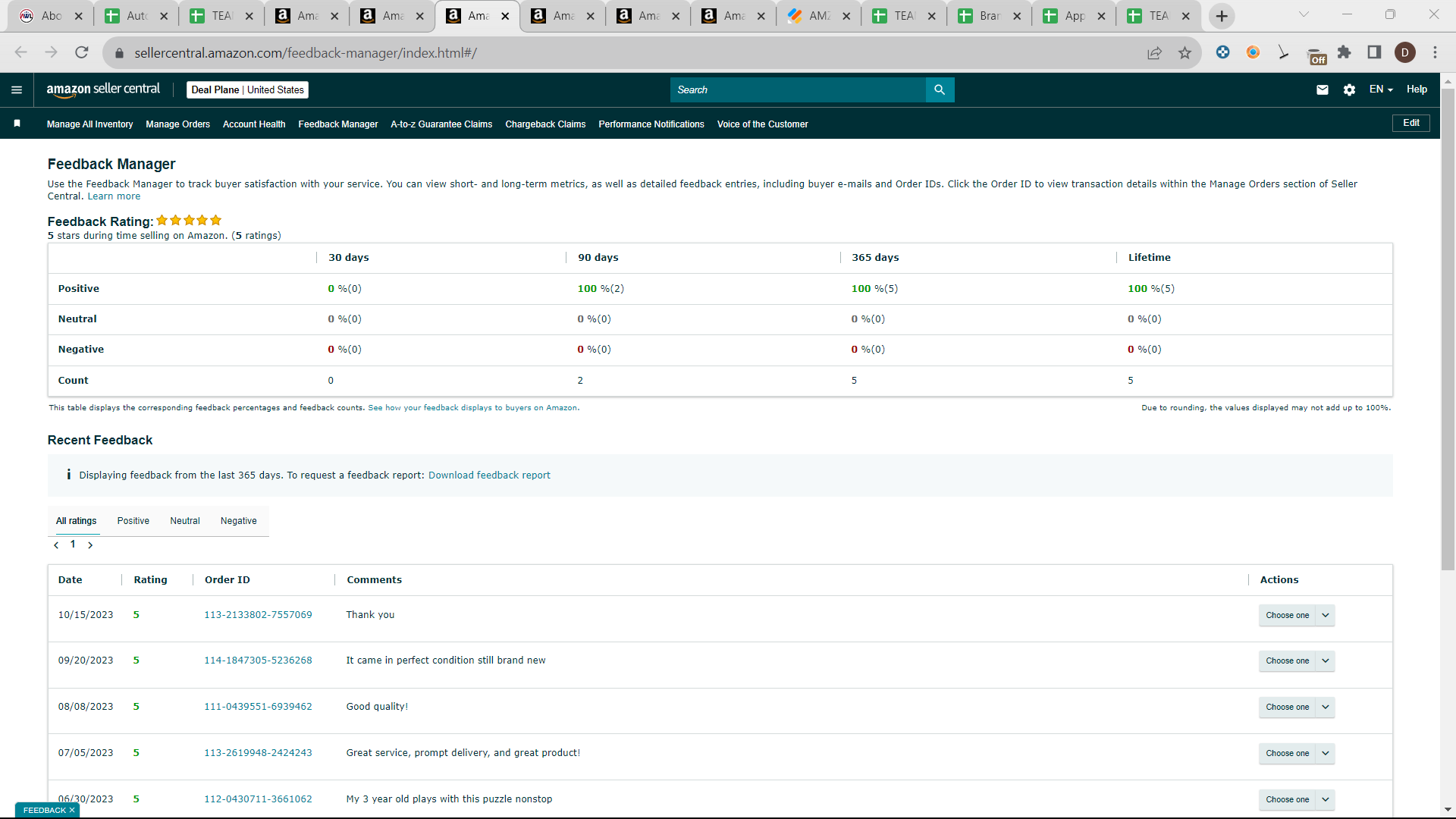The image size is (1456, 819).
Task: Open the settings gear icon
Action: [1349, 89]
